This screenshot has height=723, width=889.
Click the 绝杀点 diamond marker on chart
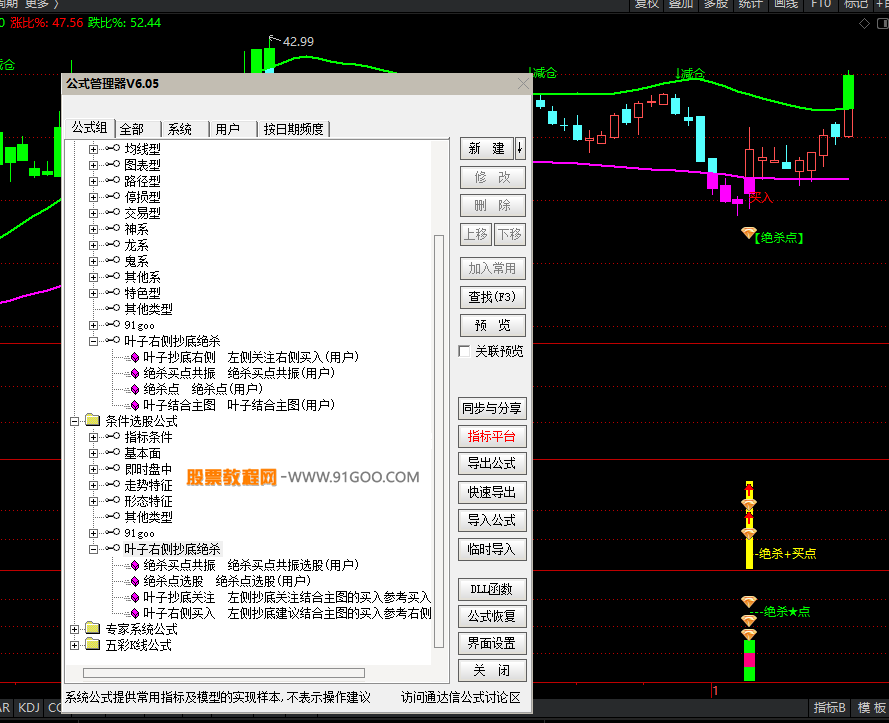pos(748,233)
